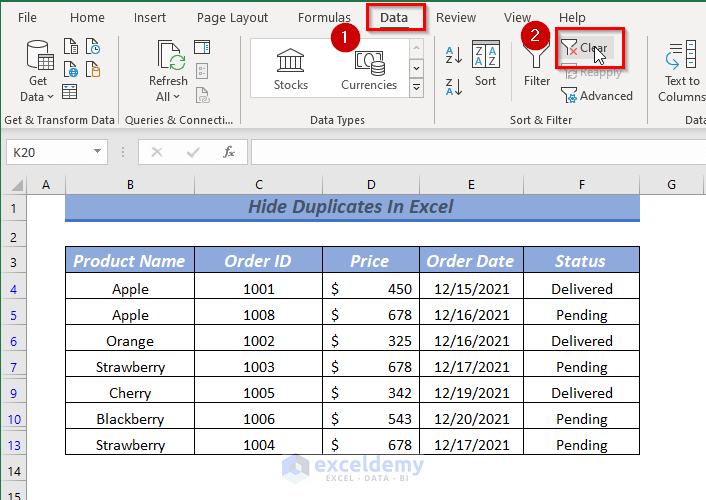Click the Product Name header cell
Screen dimensions: 706x500
click(x=130, y=260)
